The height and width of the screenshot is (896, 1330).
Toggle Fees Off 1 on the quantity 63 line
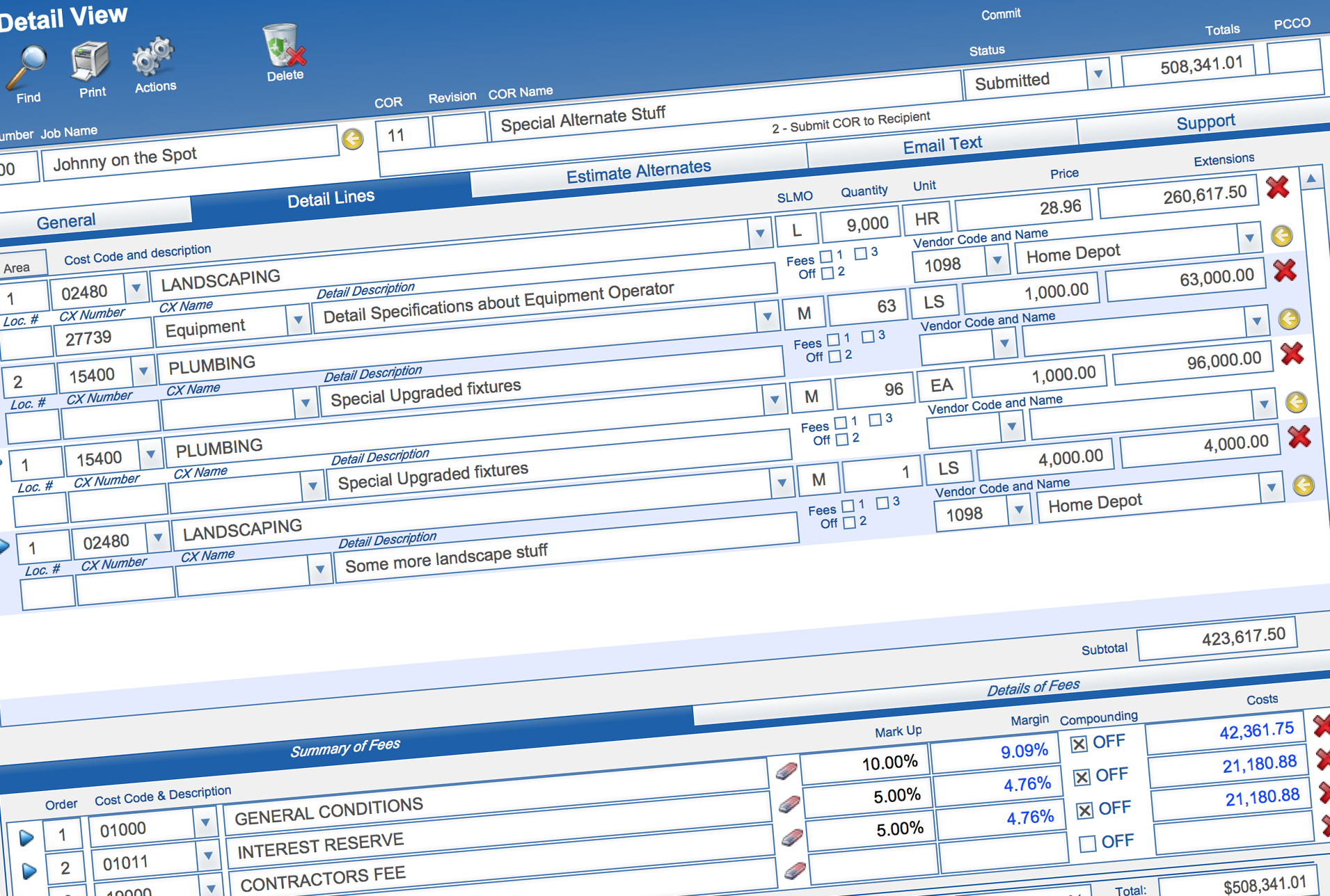(x=833, y=340)
